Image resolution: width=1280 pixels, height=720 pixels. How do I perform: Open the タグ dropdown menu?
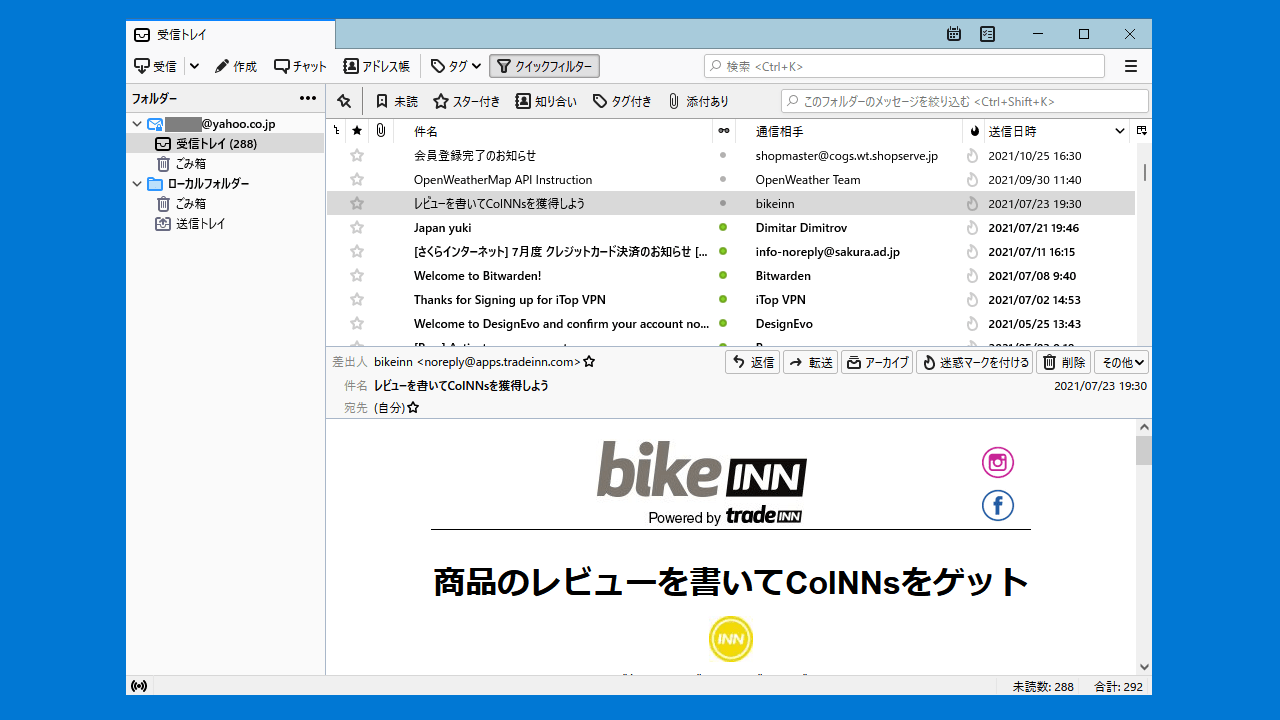pyautogui.click(x=456, y=66)
